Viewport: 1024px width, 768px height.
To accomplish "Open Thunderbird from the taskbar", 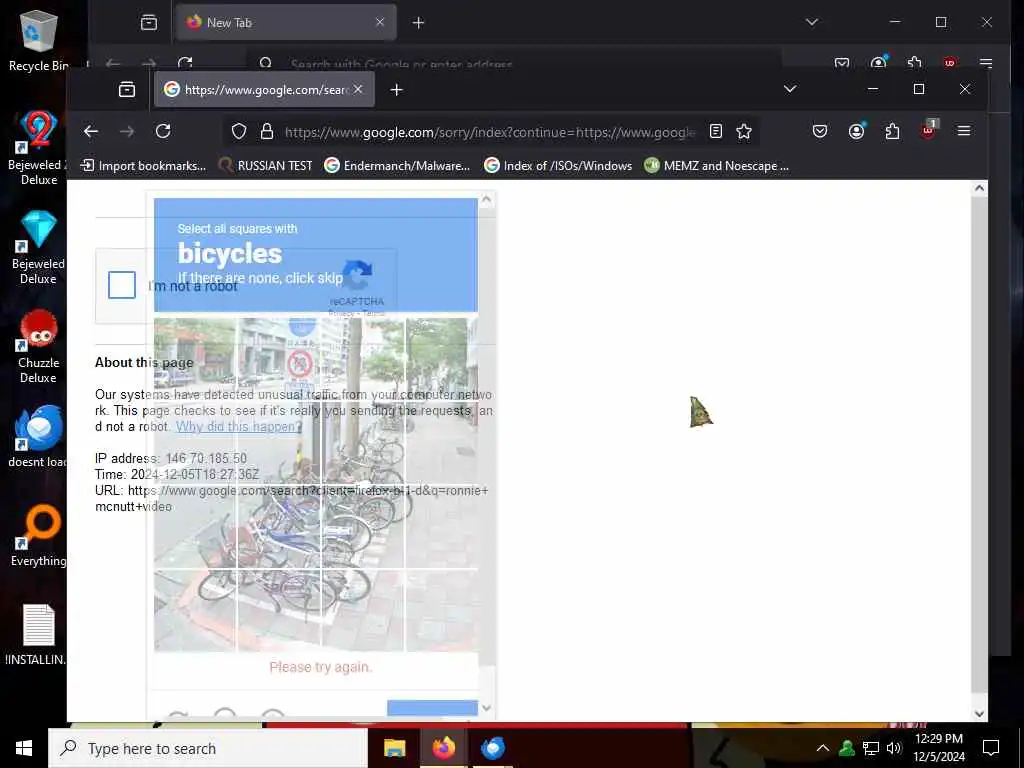I will 492,748.
